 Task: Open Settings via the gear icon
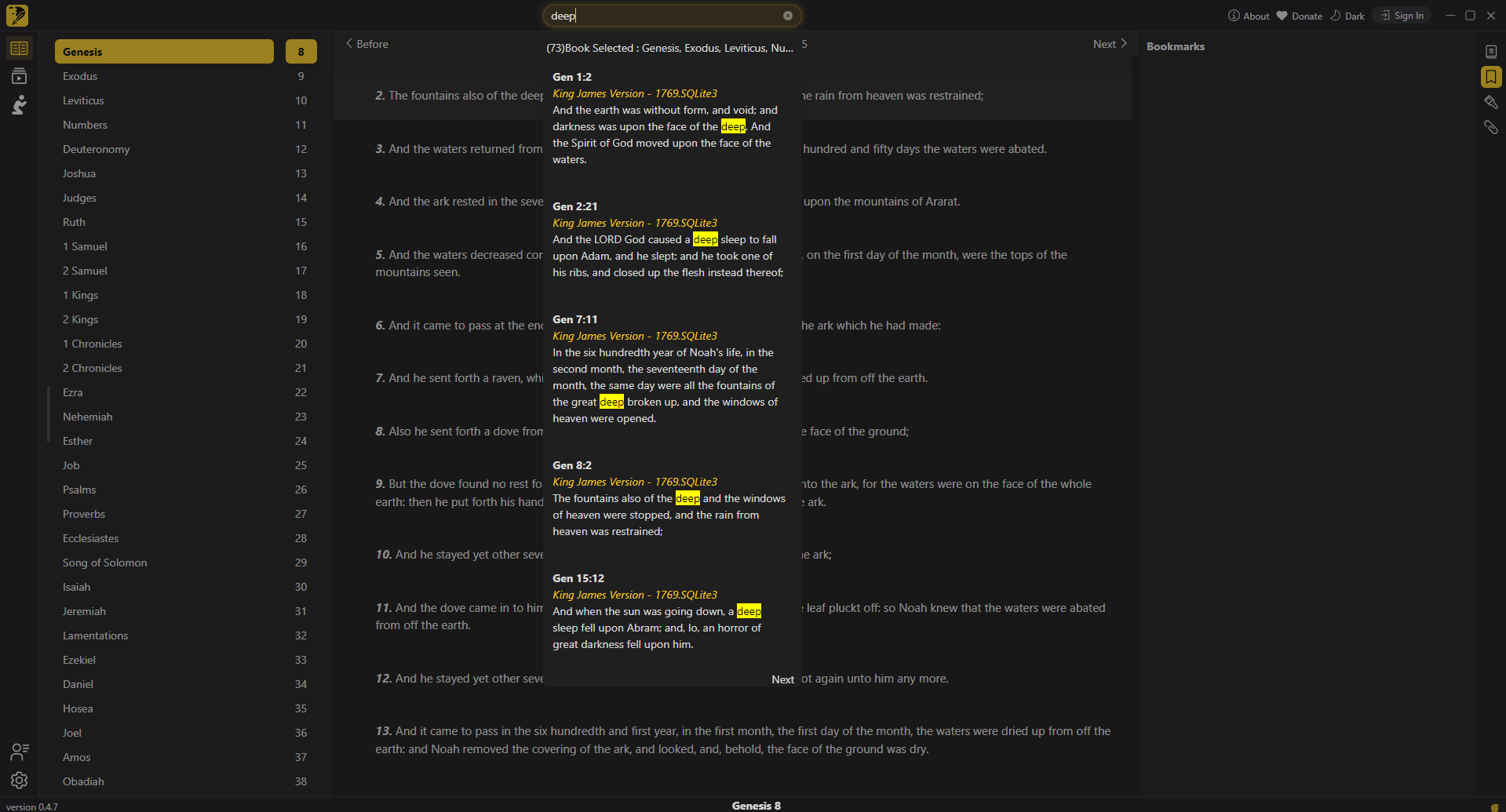click(20, 781)
